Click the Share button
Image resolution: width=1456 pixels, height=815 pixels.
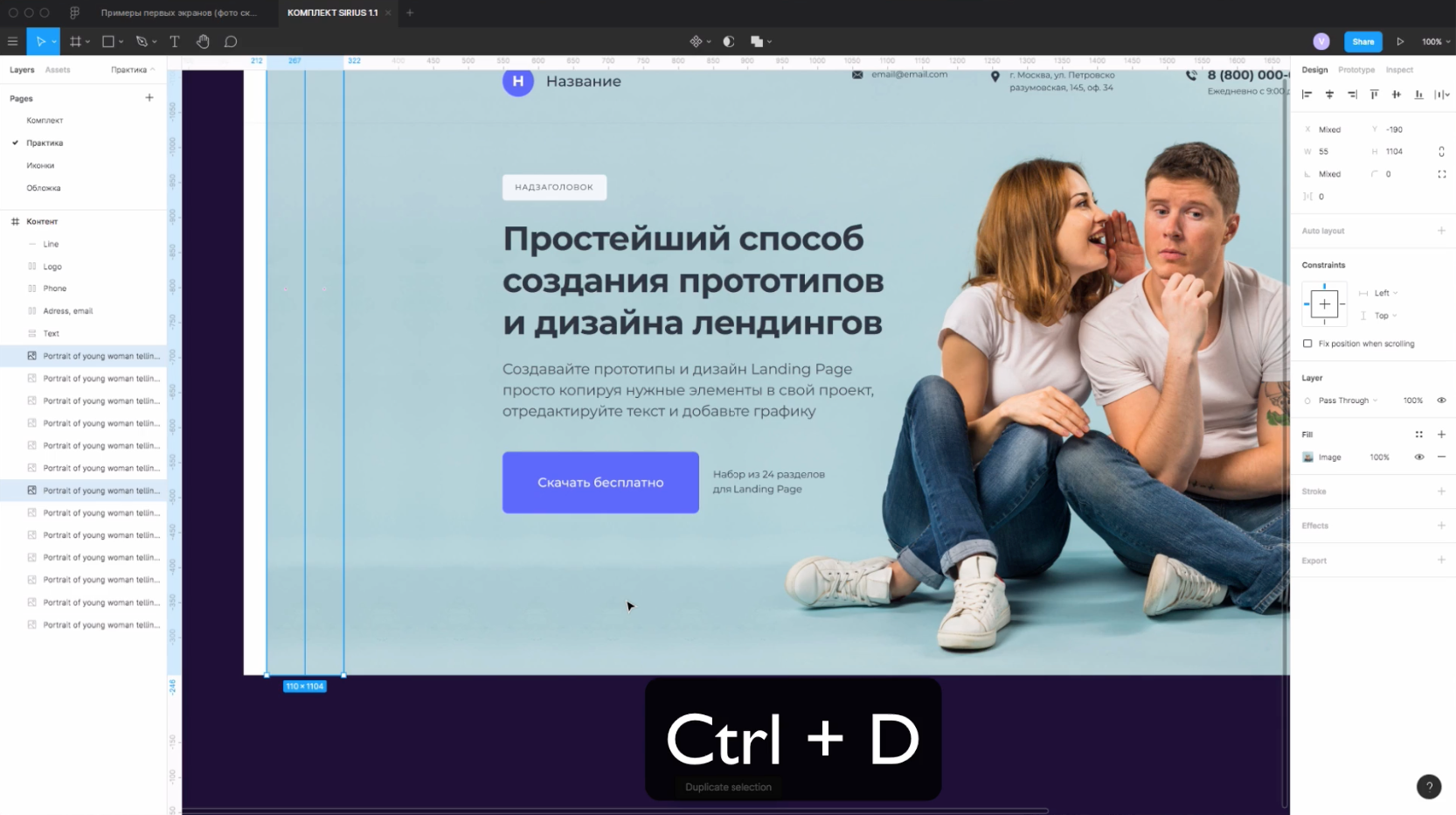(x=1362, y=41)
